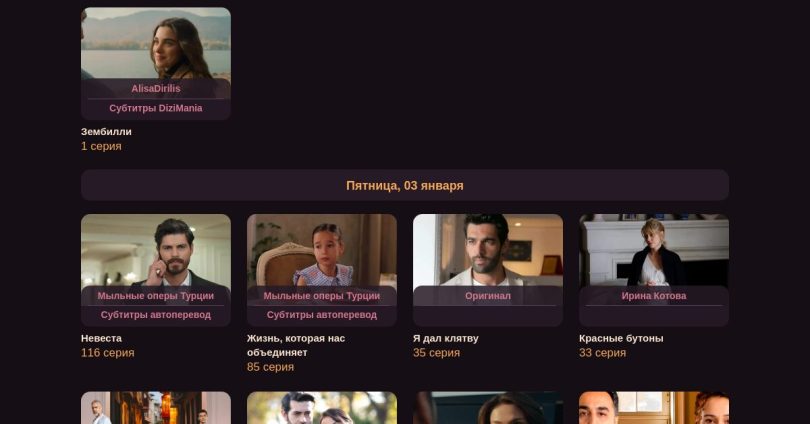Open 1 серия under Зембилли
810x424 pixels.
[x=101, y=146]
